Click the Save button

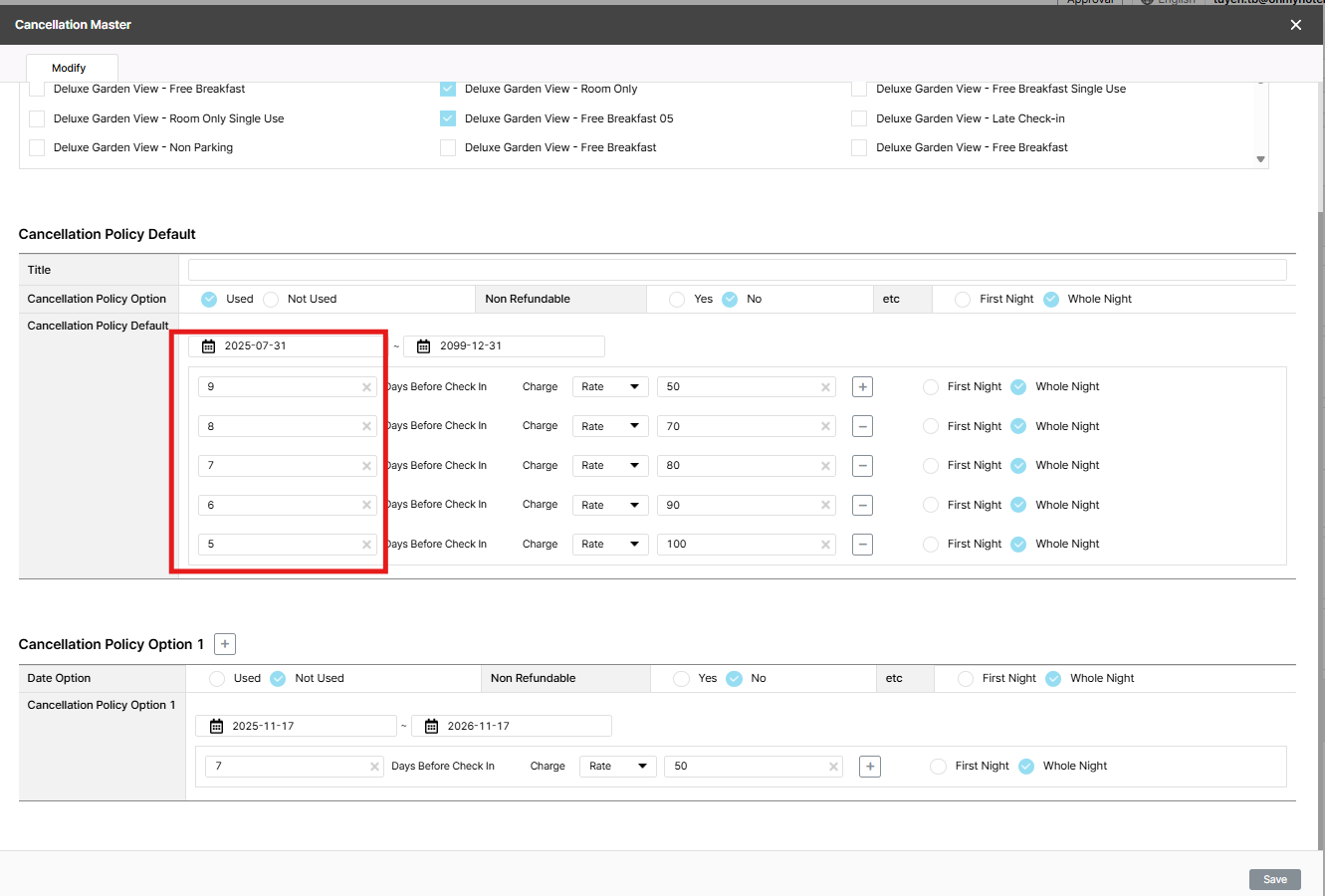pos(1274,879)
